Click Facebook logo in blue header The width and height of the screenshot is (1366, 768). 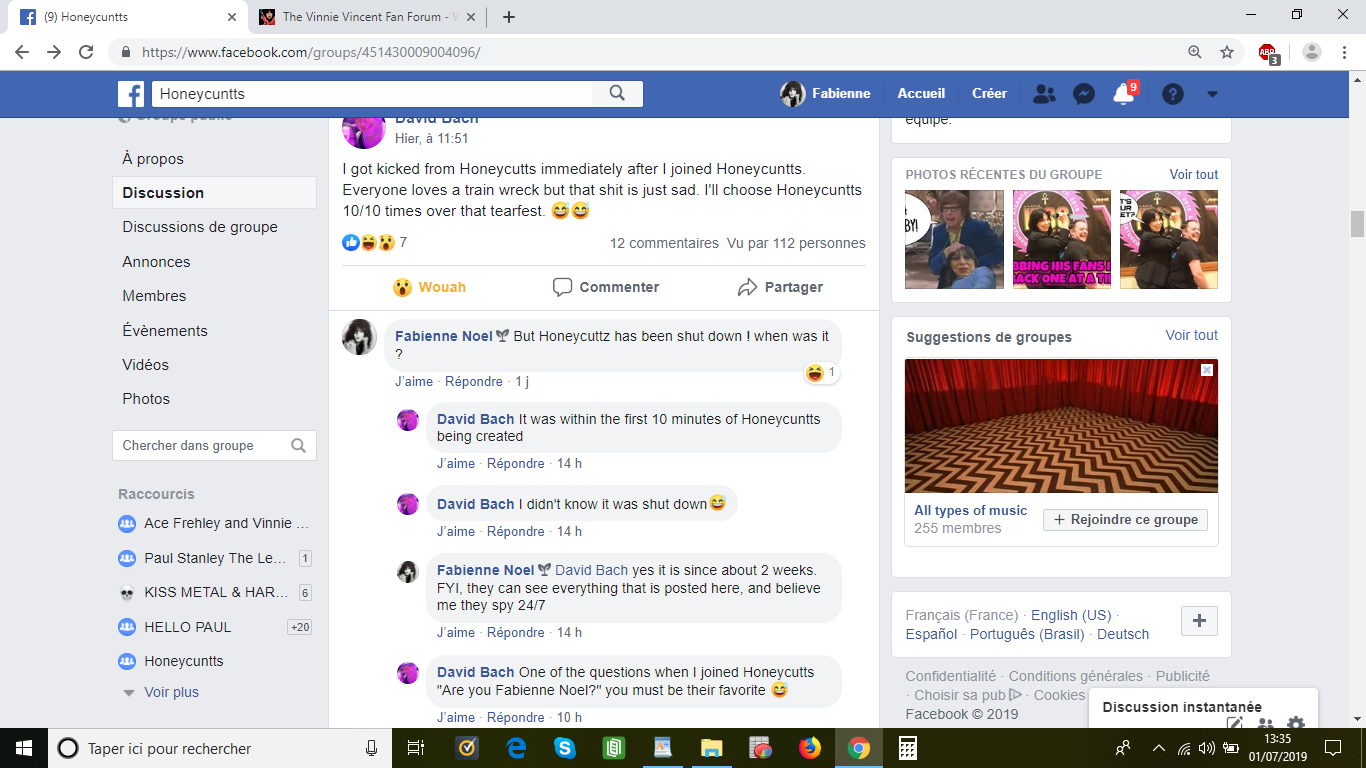131,94
